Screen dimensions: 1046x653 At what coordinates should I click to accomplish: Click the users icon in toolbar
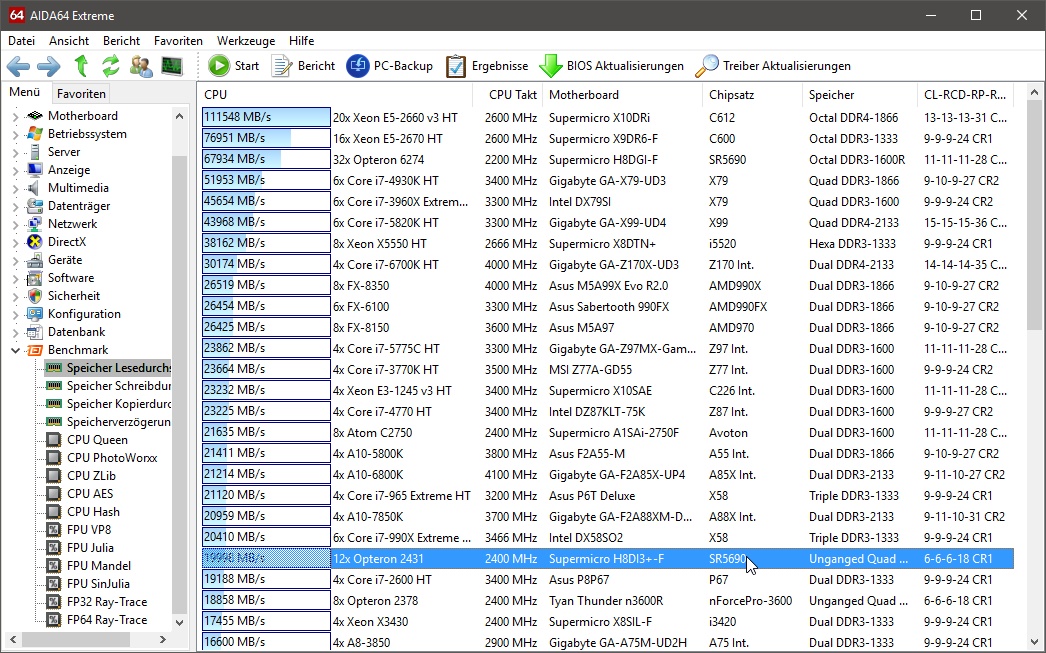pyautogui.click(x=141, y=66)
